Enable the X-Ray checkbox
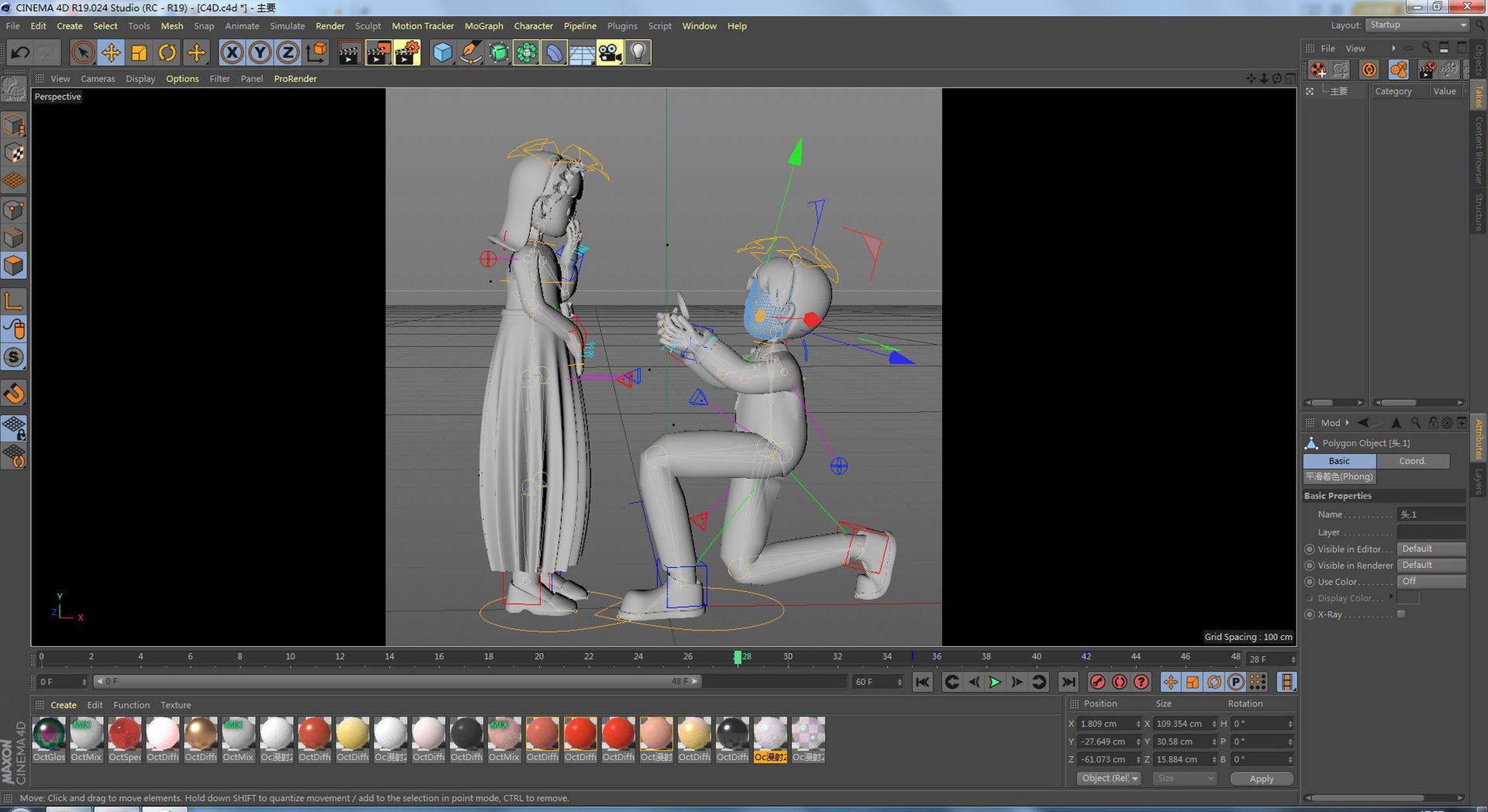The height and width of the screenshot is (812, 1488). click(x=1401, y=614)
